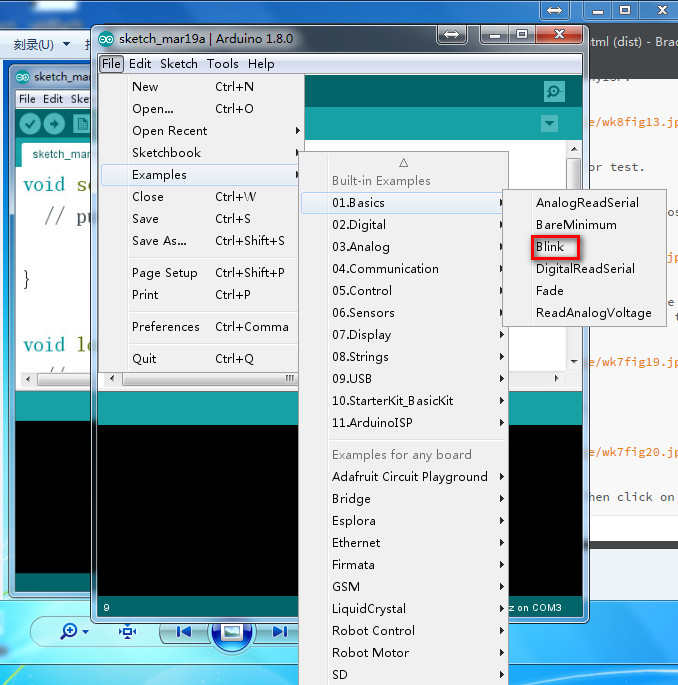This screenshot has height=685, width=678.
Task: Open the BareMinimum example
Action: click(x=585, y=225)
